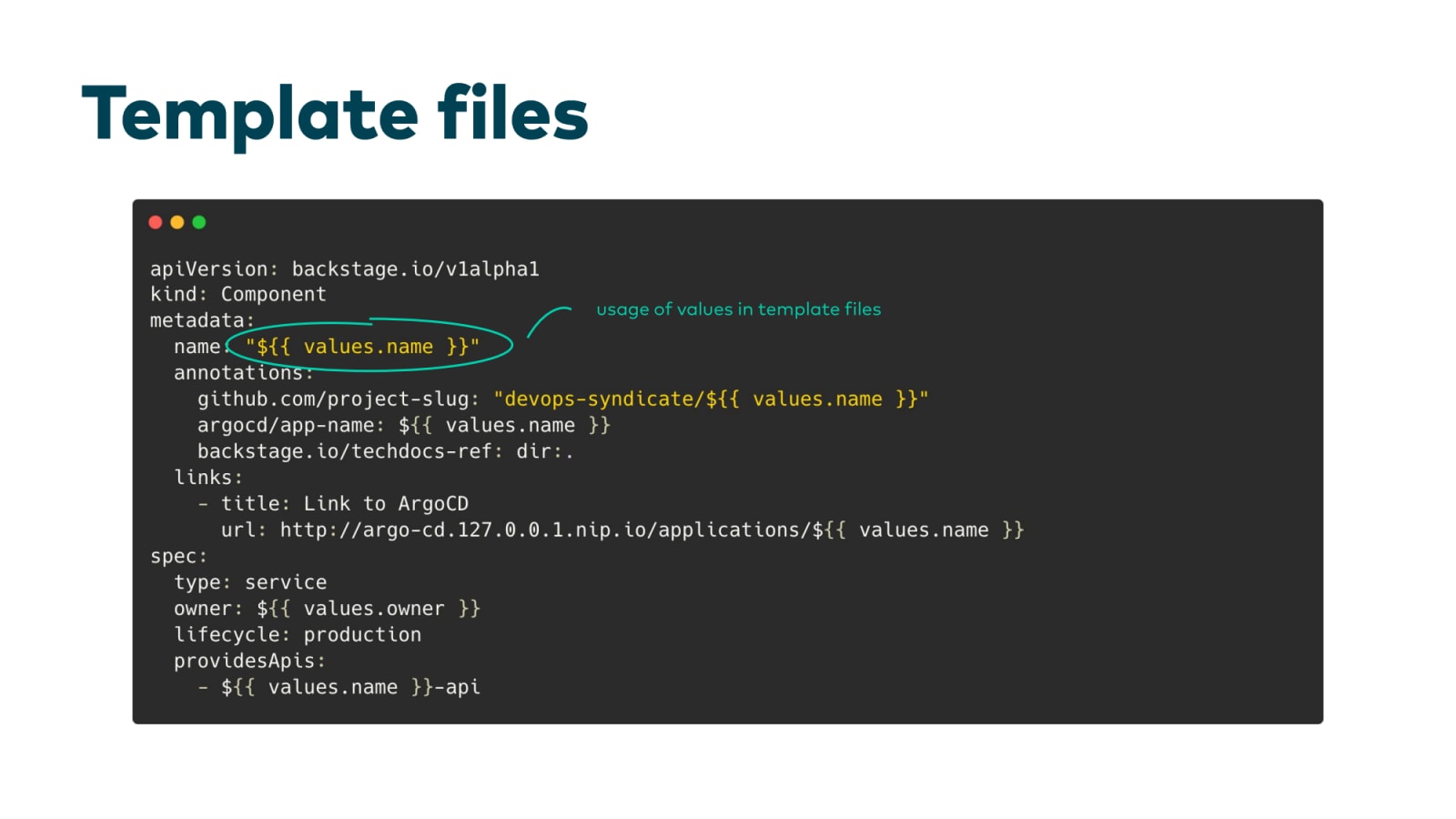Image resolution: width=1456 pixels, height=819 pixels.
Task: Click the 'spec:' key
Action: click(179, 557)
